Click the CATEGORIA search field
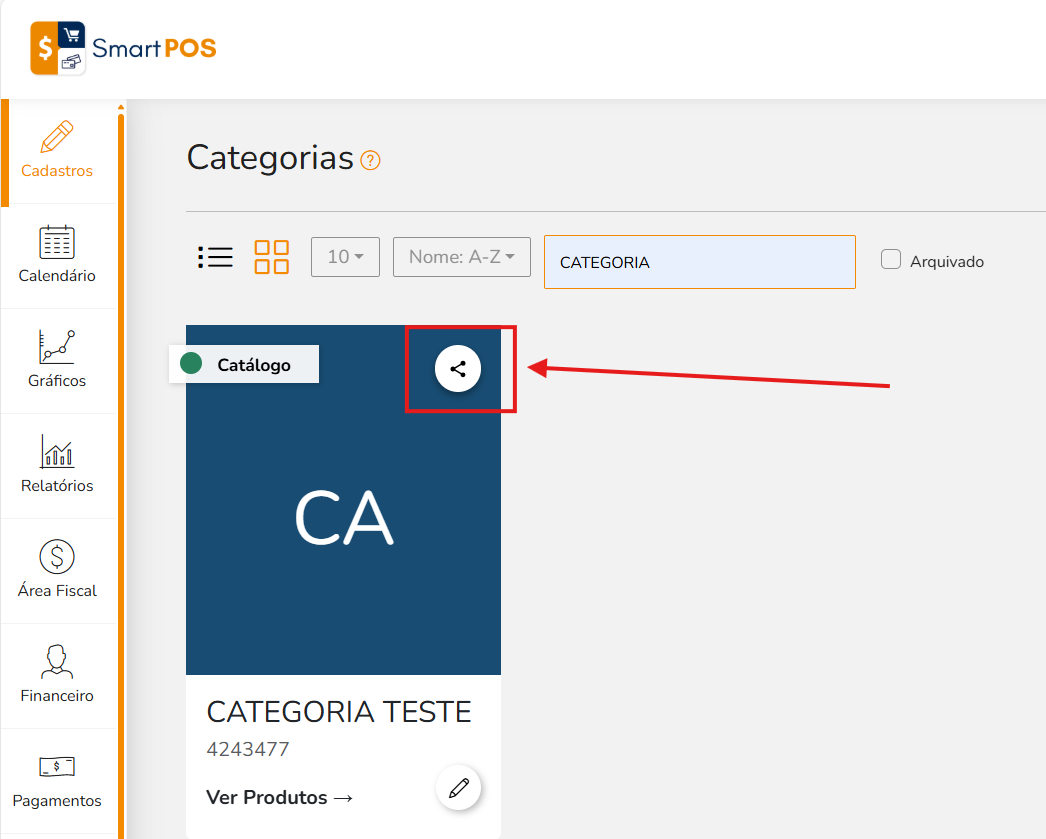The width and height of the screenshot is (1046, 839). (x=700, y=262)
